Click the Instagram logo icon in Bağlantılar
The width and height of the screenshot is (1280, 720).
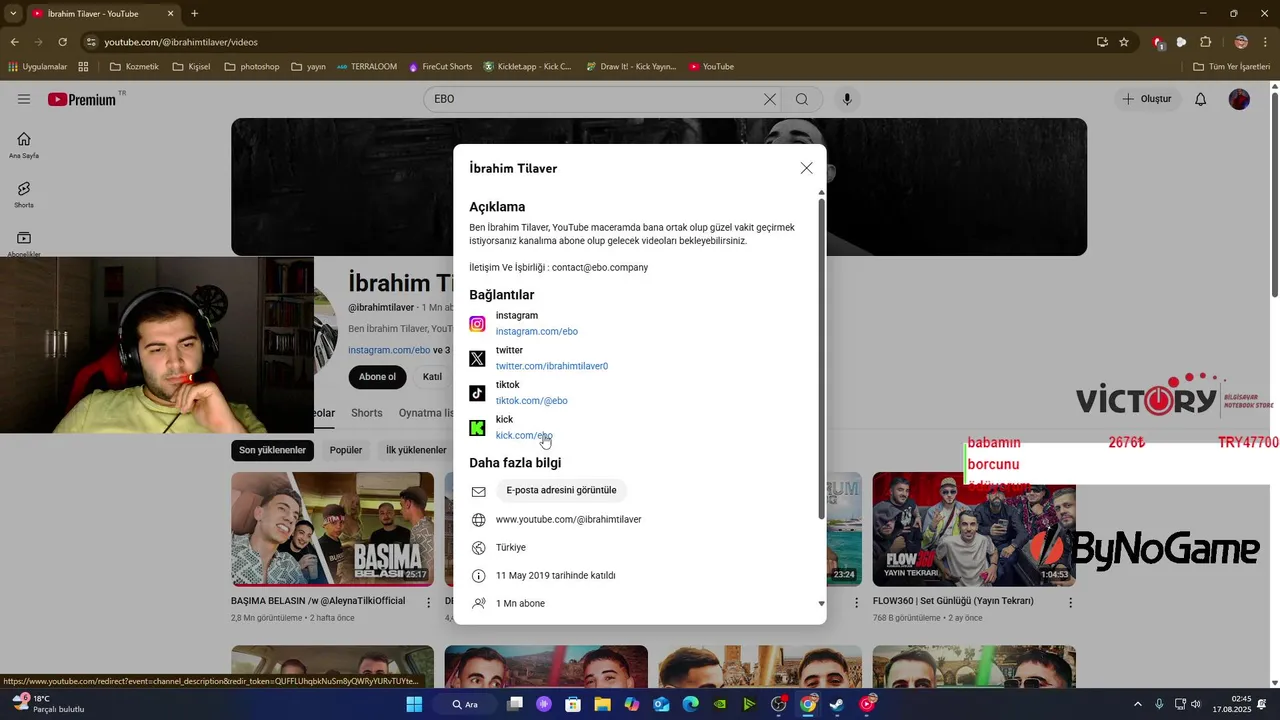click(x=478, y=324)
